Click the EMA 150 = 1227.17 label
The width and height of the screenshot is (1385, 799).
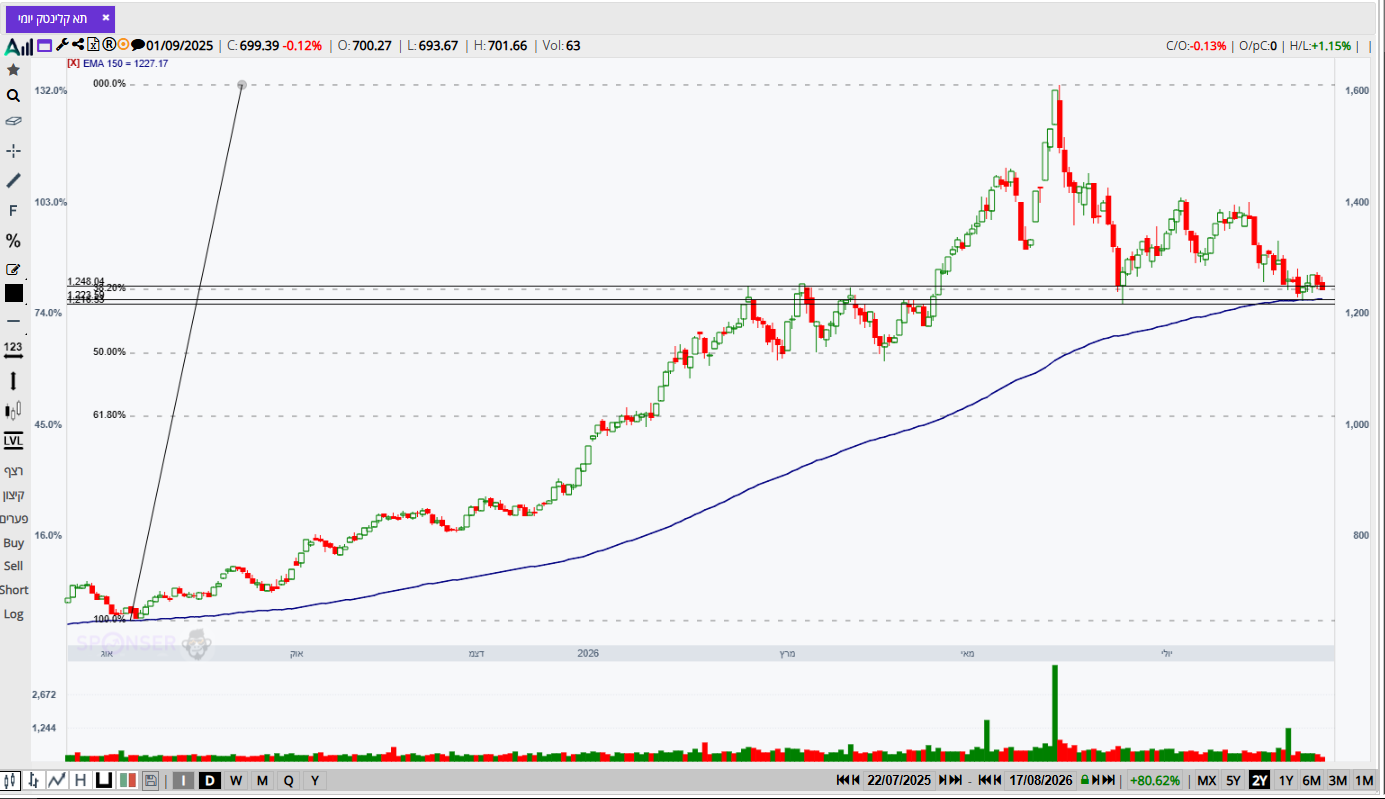[x=125, y=63]
